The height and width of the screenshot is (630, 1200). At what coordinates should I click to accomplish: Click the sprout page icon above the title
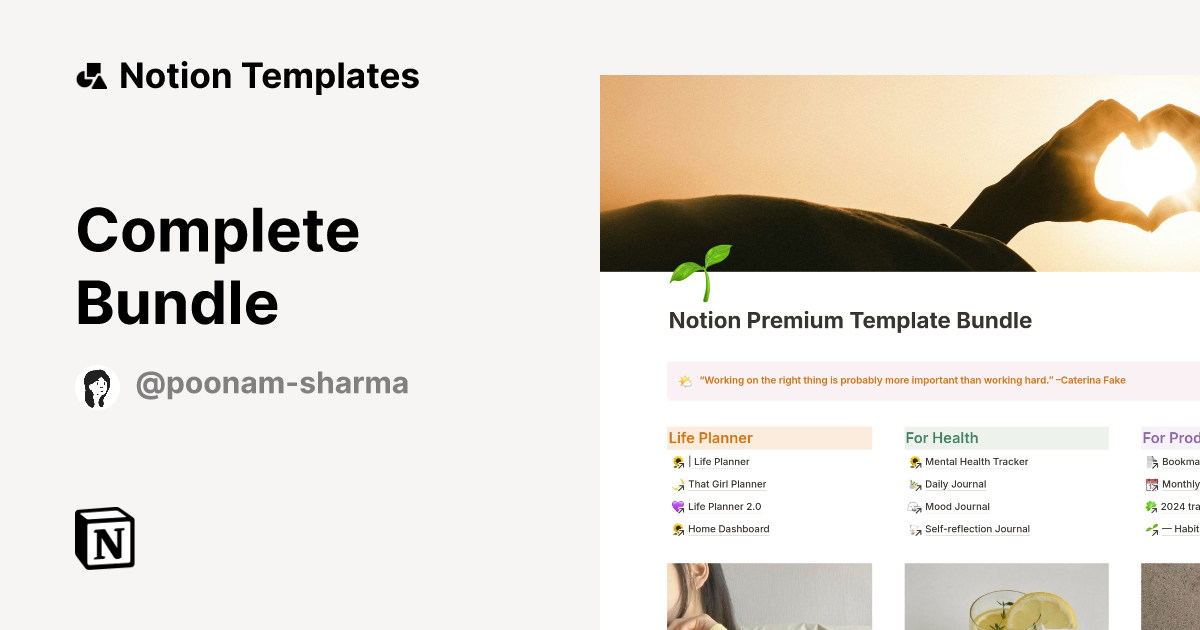(701, 271)
